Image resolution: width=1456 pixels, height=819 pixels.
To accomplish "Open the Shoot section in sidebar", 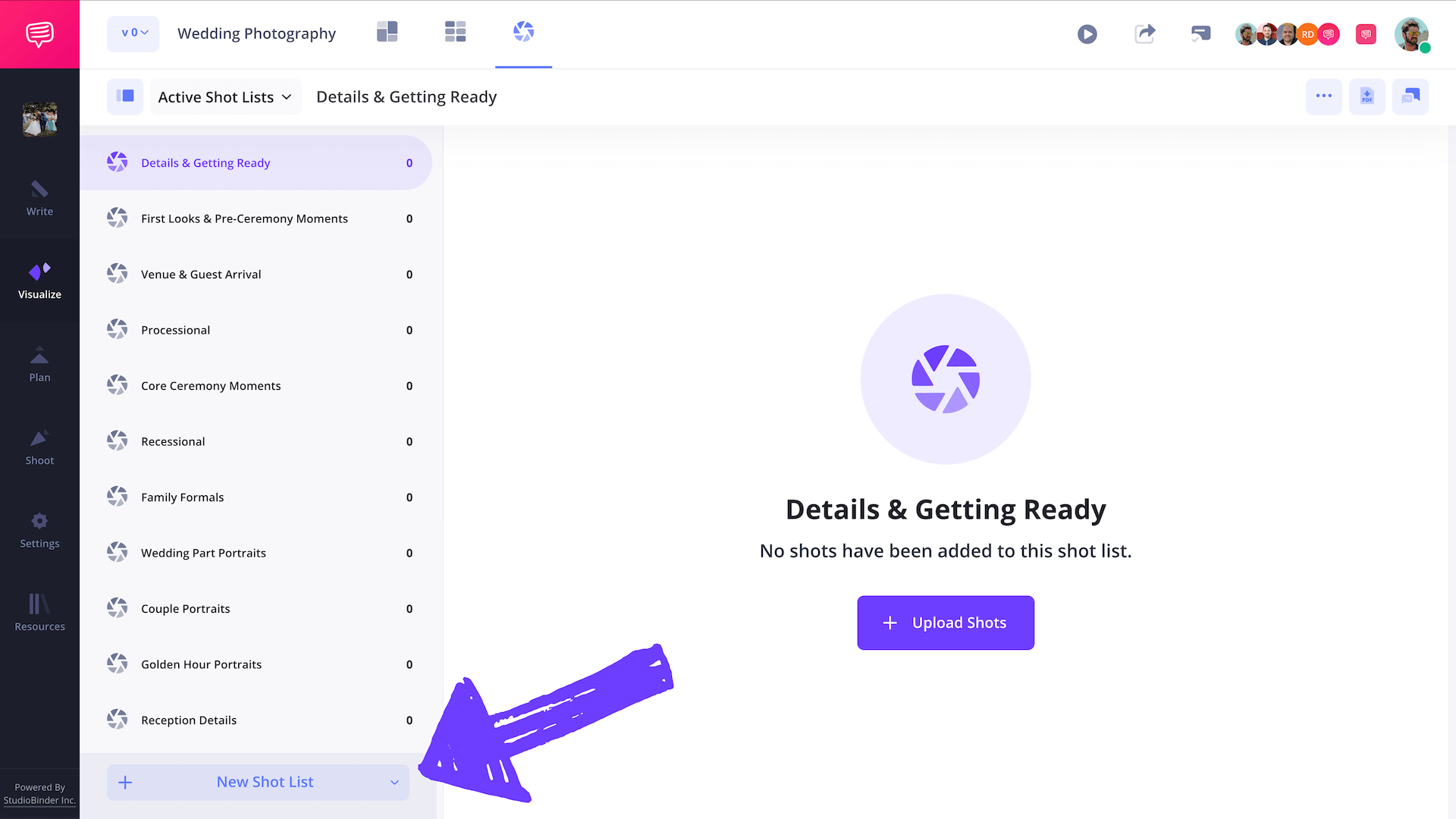I will pos(39,447).
